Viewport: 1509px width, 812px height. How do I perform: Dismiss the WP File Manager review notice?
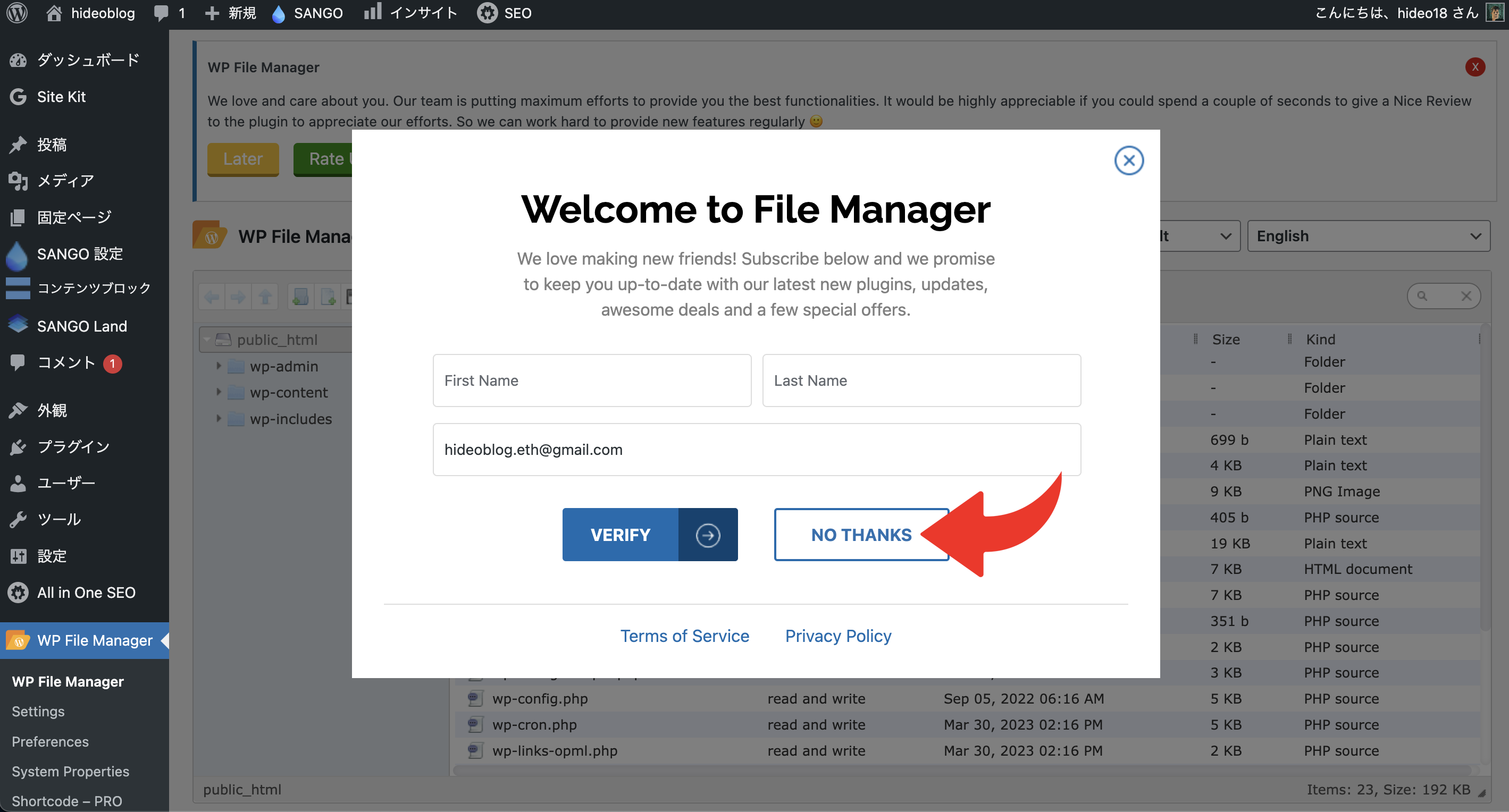coord(1474,67)
